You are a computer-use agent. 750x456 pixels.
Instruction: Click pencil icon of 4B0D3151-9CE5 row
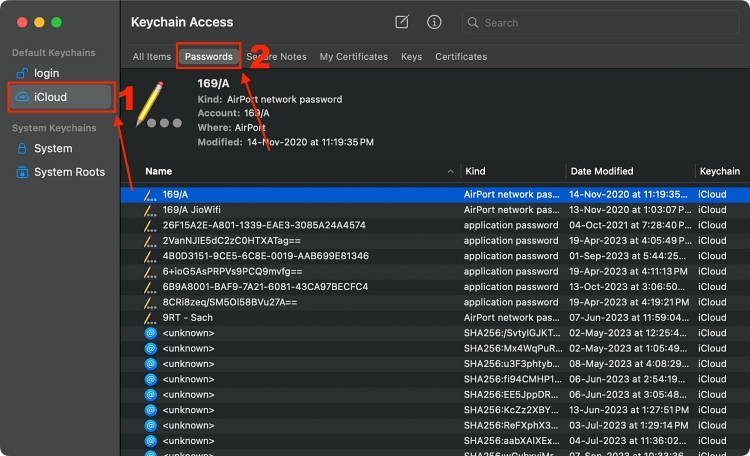[x=150, y=256]
